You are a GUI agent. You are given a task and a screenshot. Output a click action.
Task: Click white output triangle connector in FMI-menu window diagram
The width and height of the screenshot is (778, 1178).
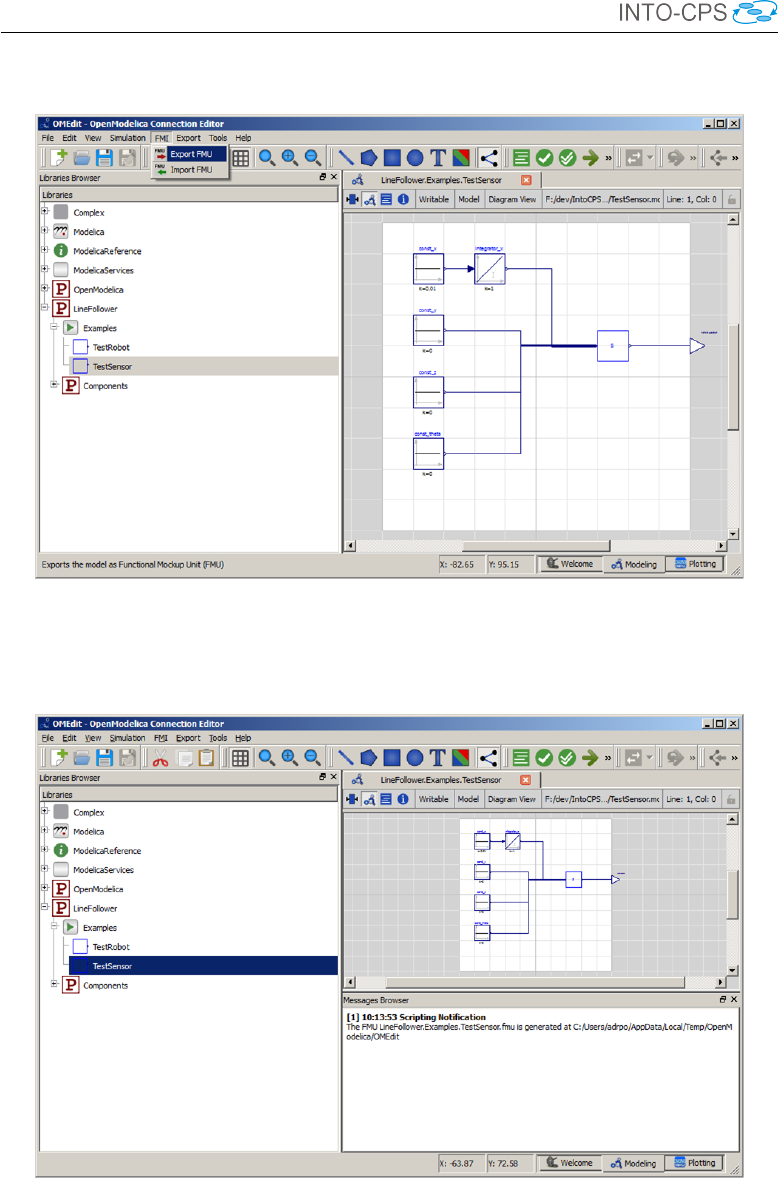(x=697, y=346)
